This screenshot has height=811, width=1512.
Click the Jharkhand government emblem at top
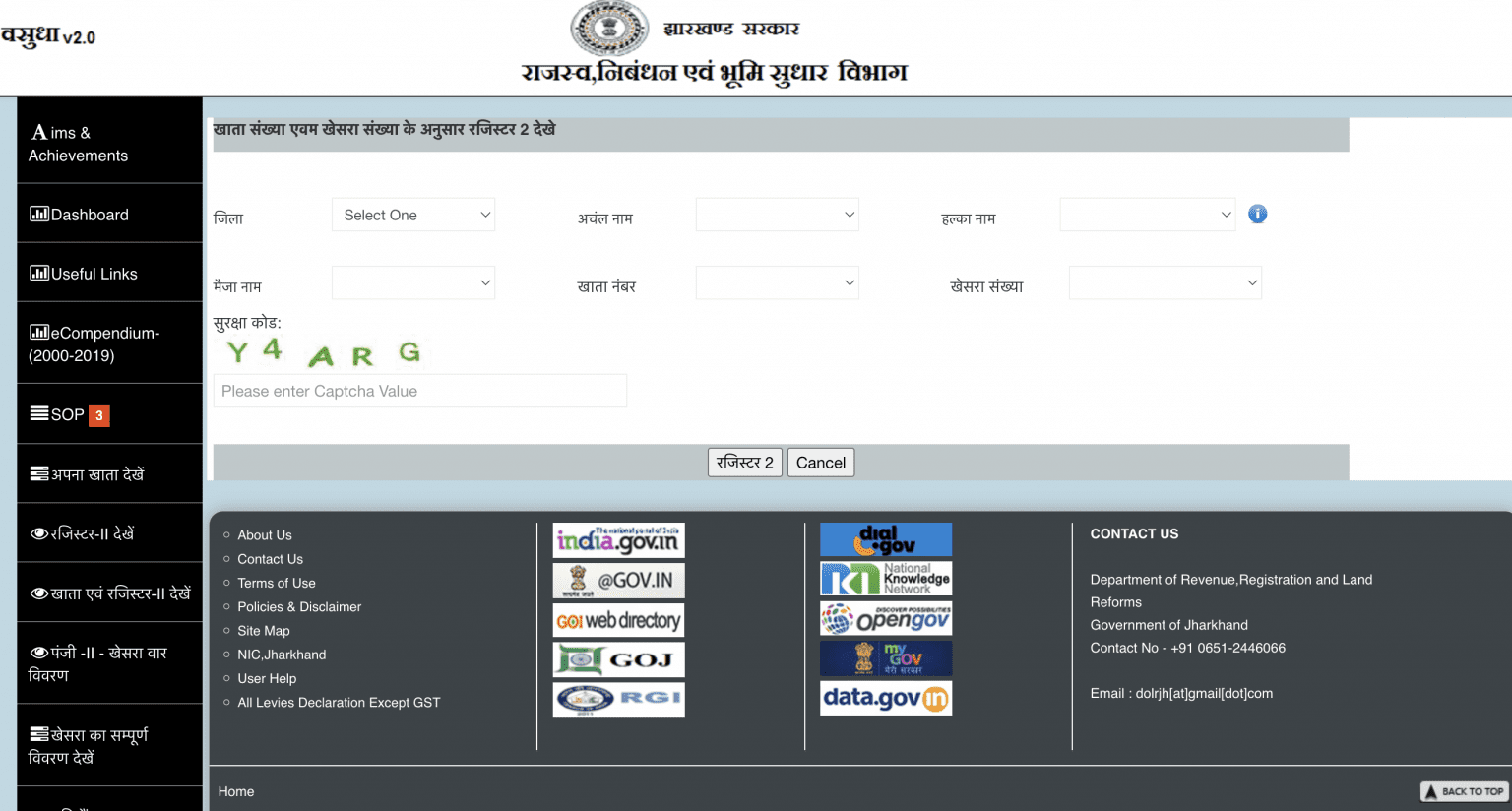[x=609, y=27]
